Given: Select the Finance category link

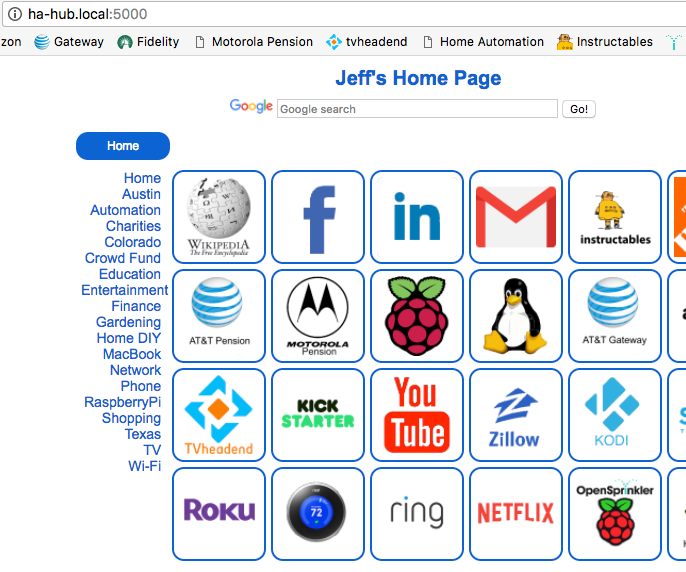Looking at the screenshot, I should (136, 306).
